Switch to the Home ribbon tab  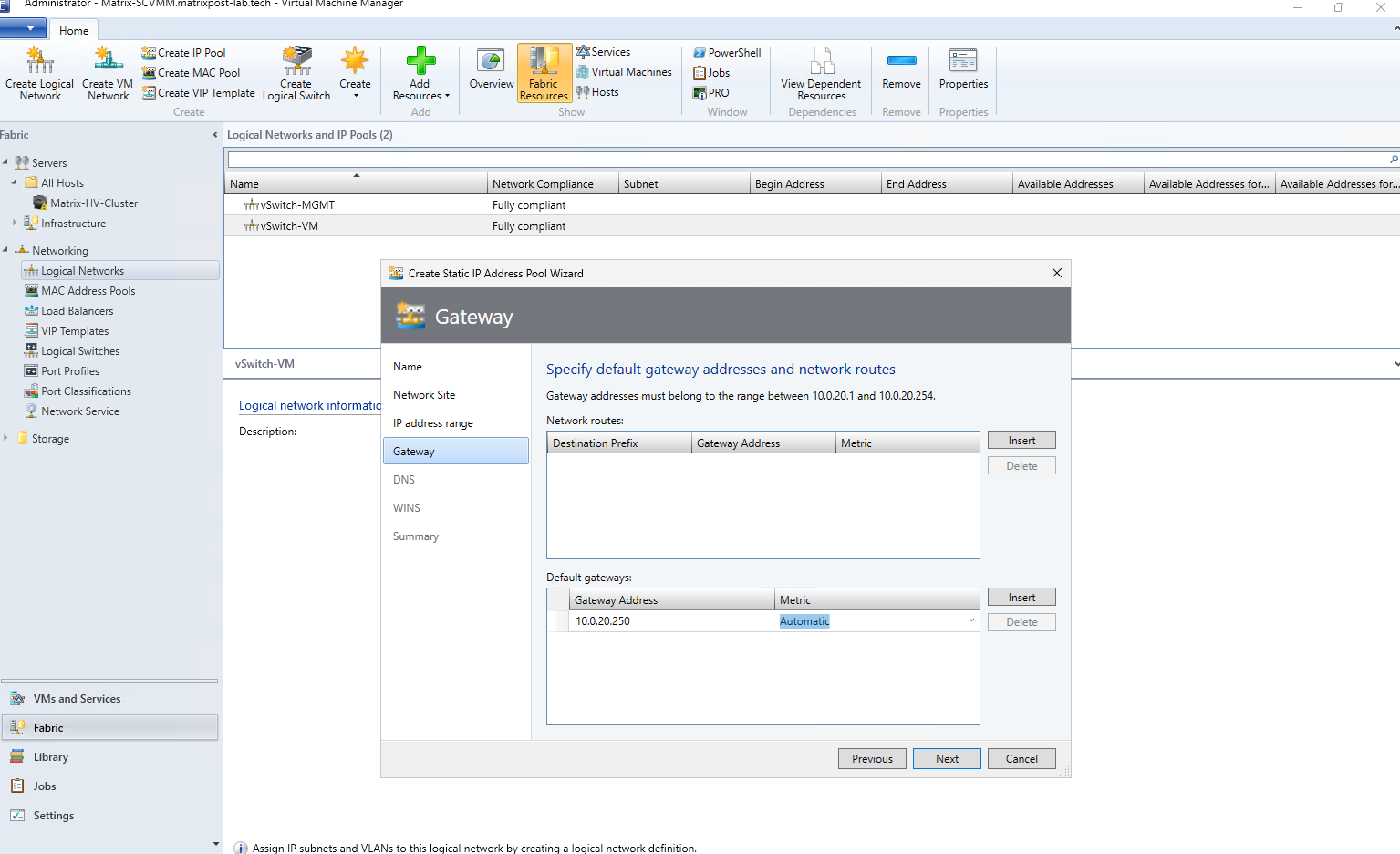tap(74, 30)
